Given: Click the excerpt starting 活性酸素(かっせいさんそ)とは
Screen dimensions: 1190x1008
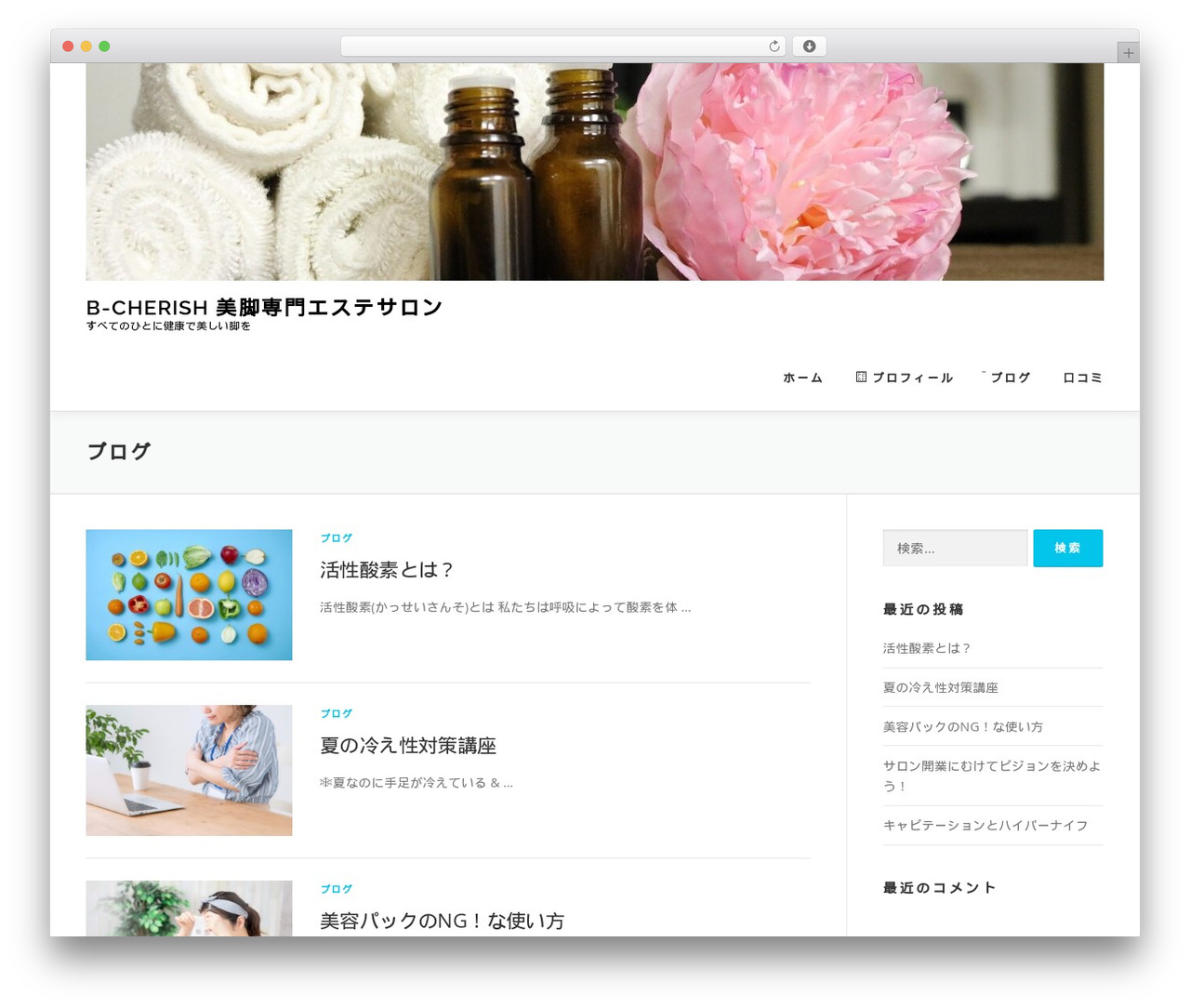Looking at the screenshot, I should coord(506,607).
